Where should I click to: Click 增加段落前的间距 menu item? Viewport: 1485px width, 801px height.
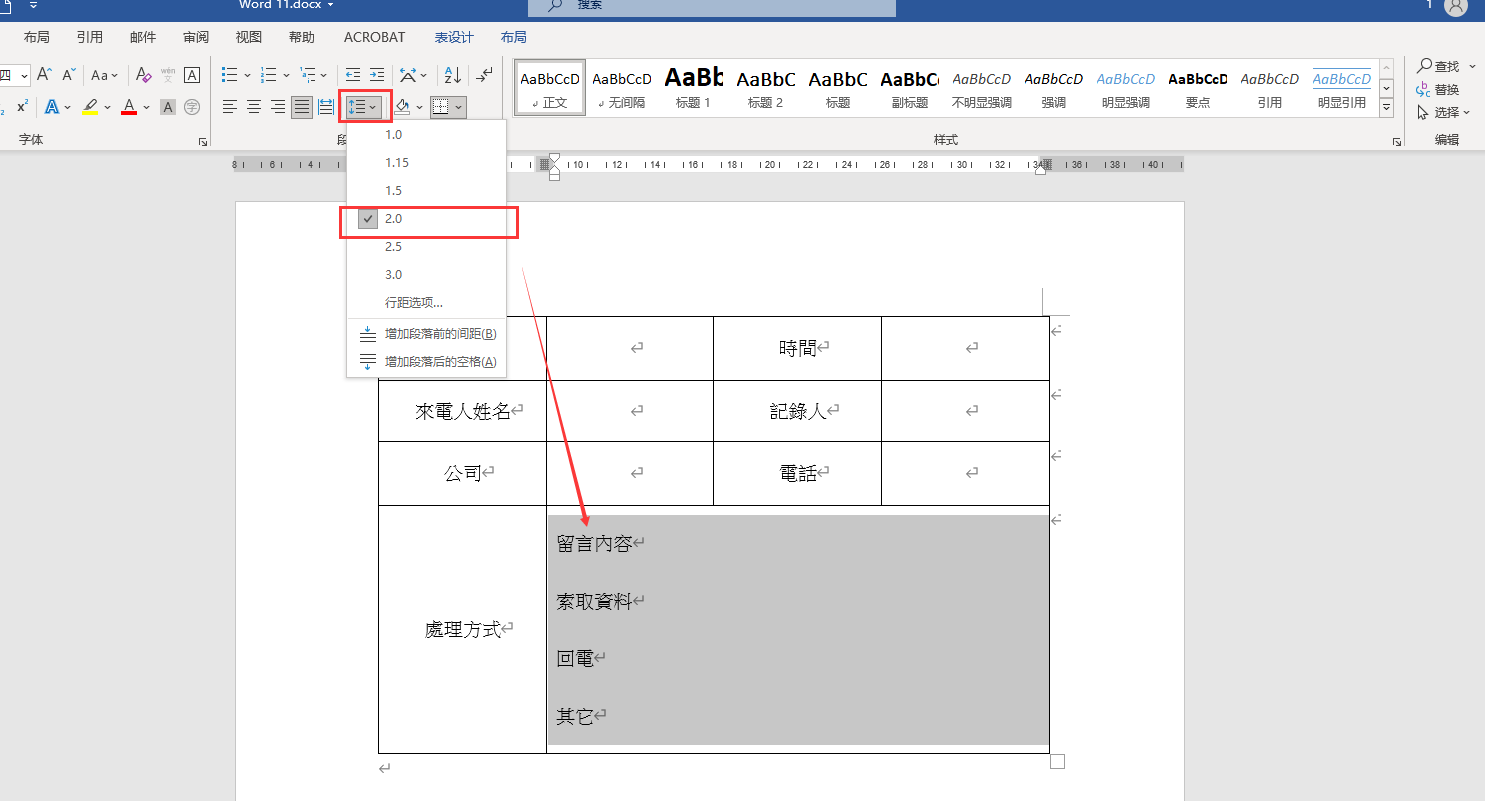[x=427, y=334]
